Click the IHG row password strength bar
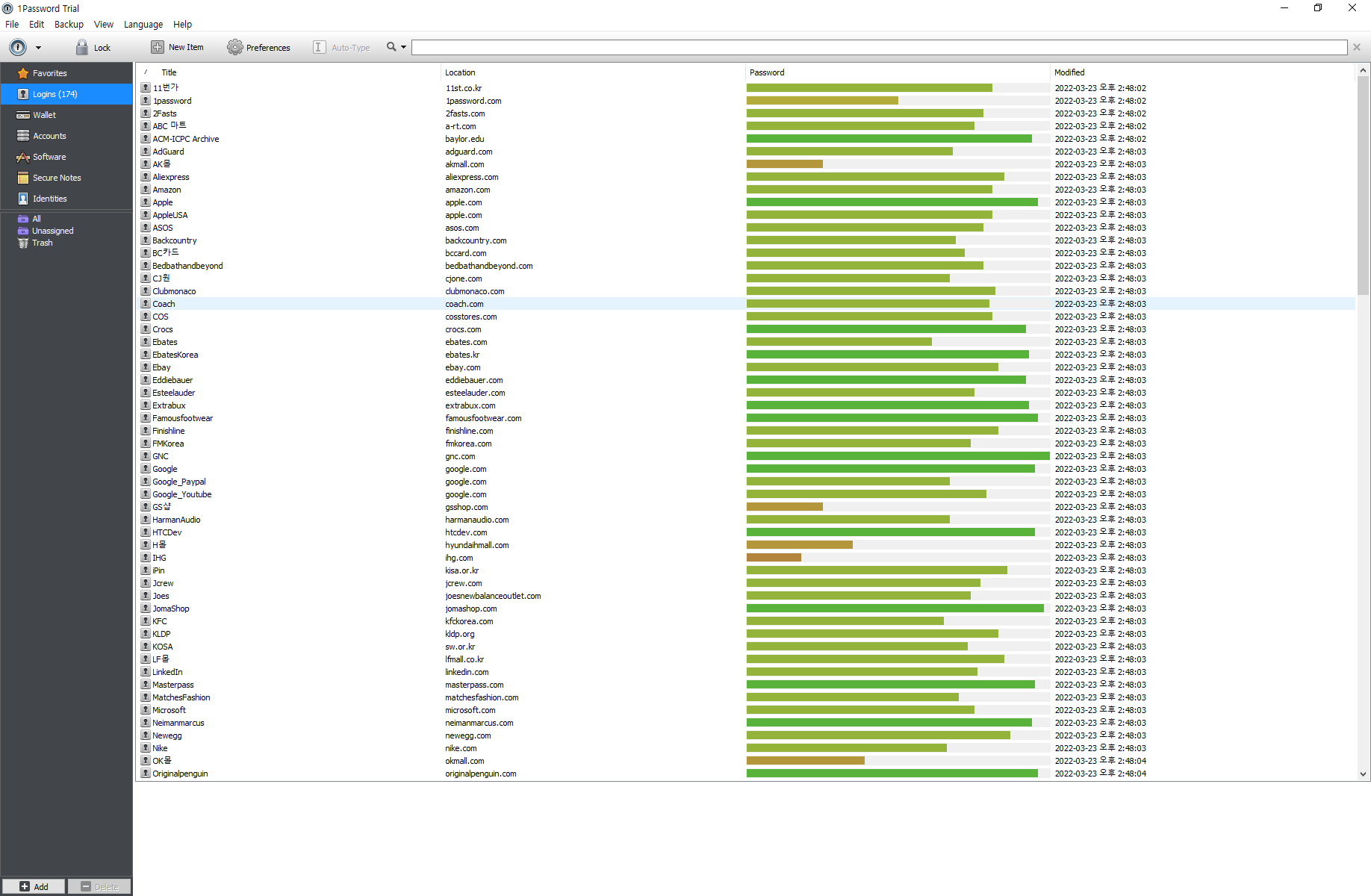The width and height of the screenshot is (1371, 896). (x=774, y=558)
